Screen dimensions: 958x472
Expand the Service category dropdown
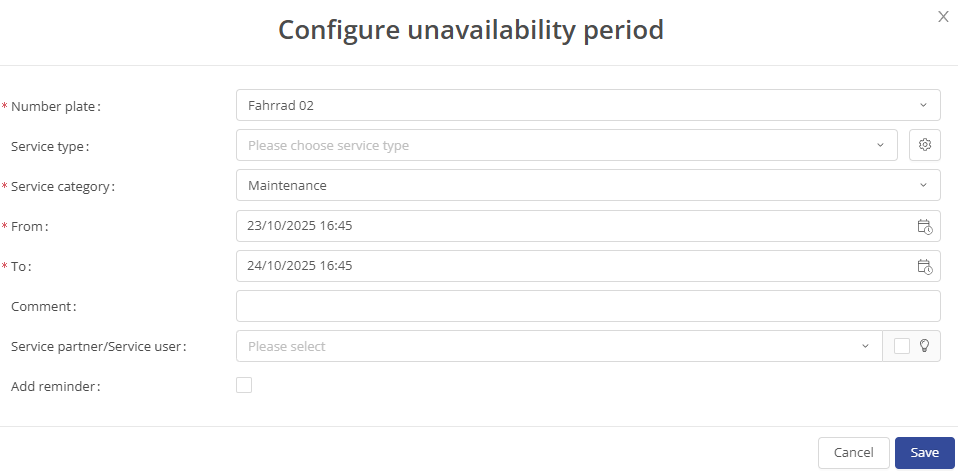(922, 185)
